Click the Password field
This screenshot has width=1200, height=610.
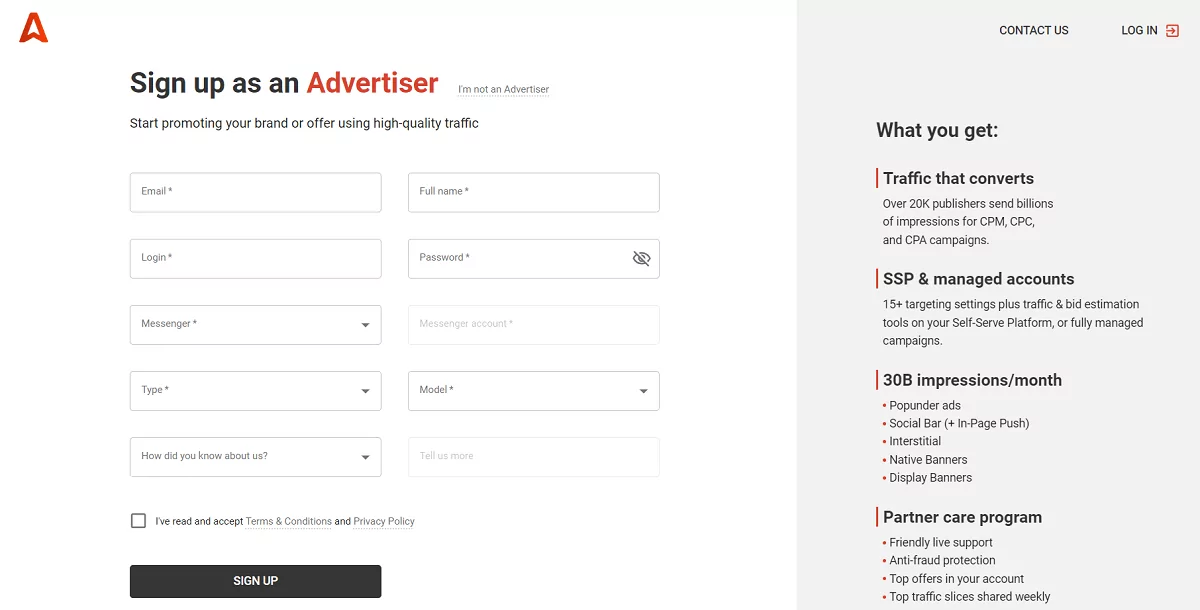pos(520,258)
